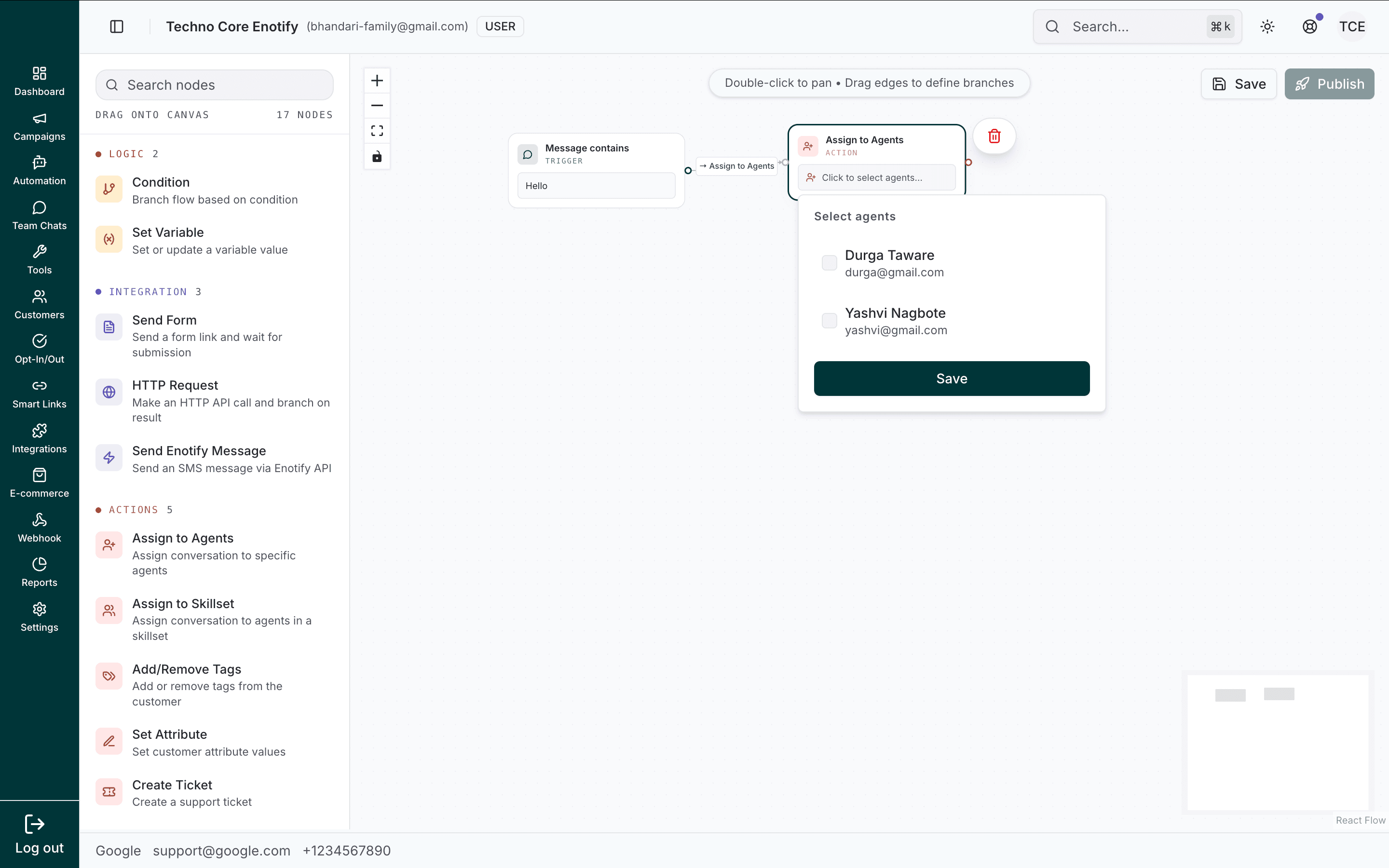
Task: Click the trigger node output handle
Action: point(688,171)
